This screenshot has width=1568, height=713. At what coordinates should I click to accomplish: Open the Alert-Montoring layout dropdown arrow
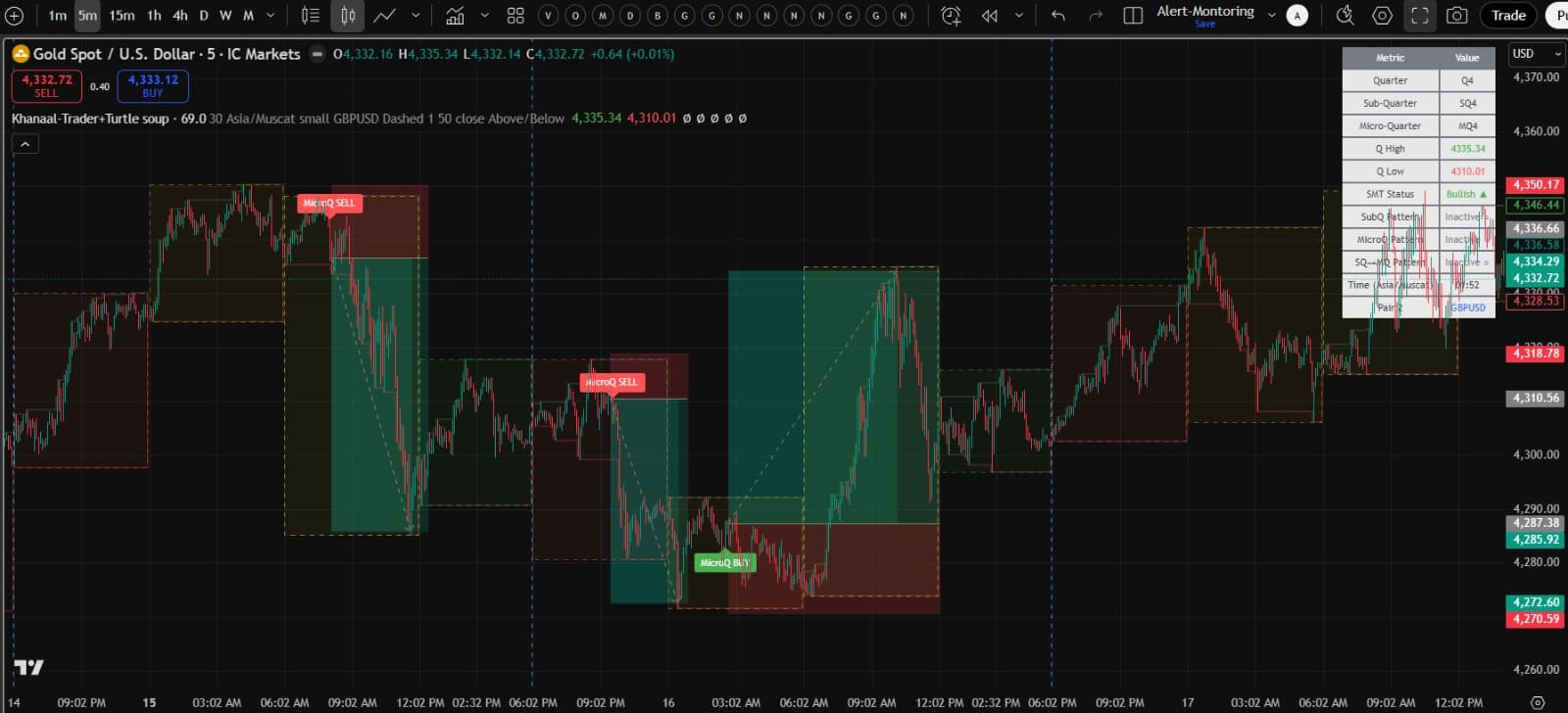(x=1272, y=16)
